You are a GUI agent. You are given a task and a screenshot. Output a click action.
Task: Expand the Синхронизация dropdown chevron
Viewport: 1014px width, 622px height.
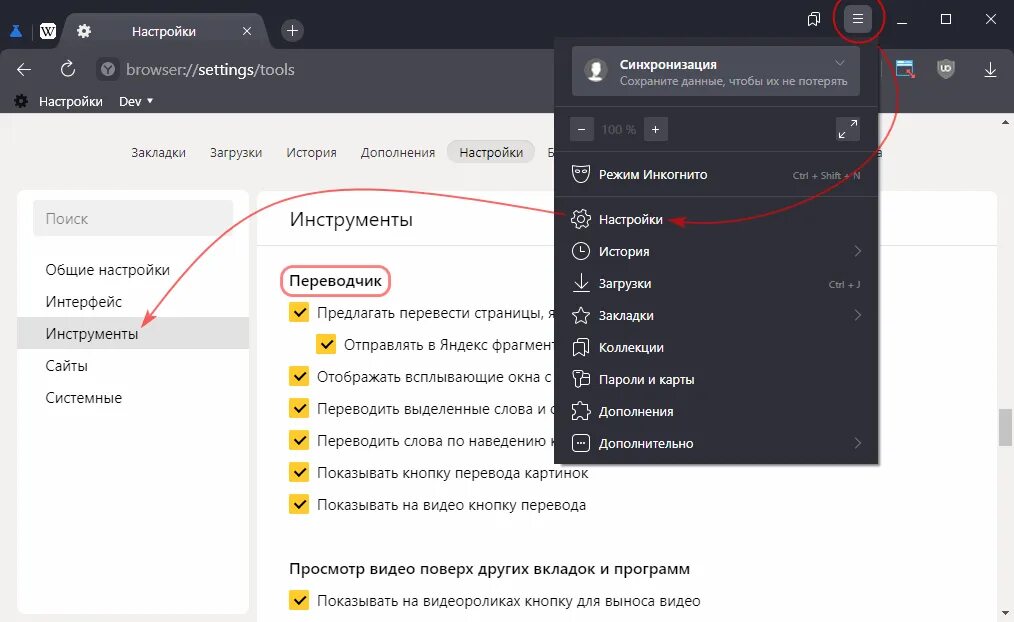[x=839, y=63]
